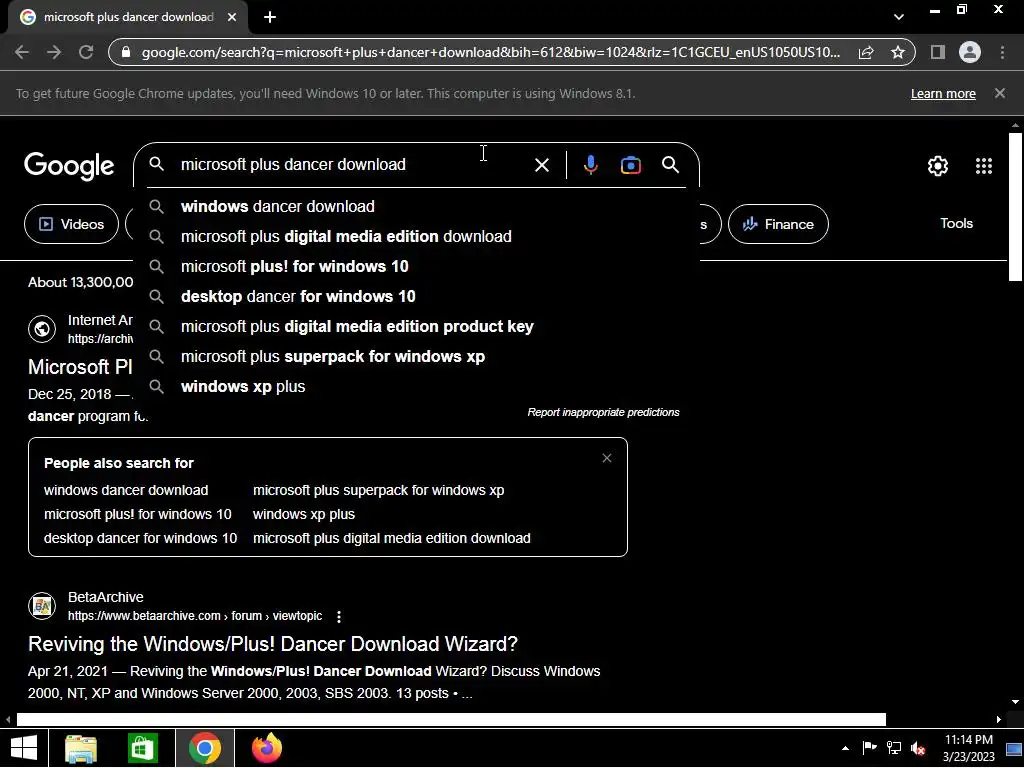Select suggestion digital media edition product key
Viewport: 1024px width, 768px height.
click(x=416, y=327)
